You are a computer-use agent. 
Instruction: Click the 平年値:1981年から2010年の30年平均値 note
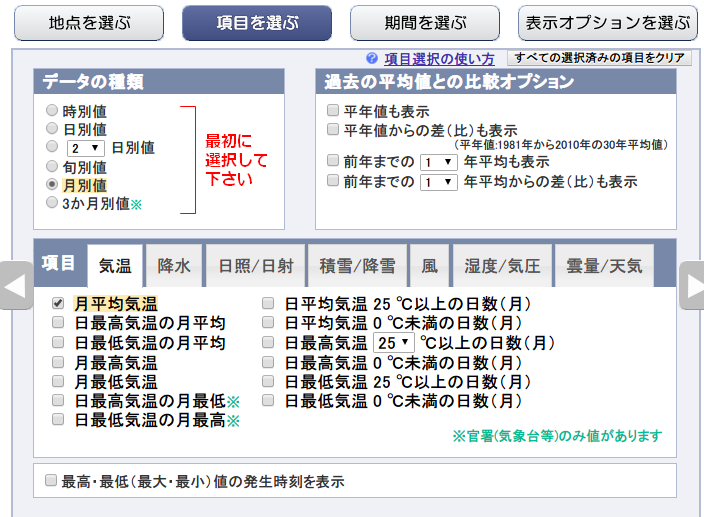pos(561,145)
